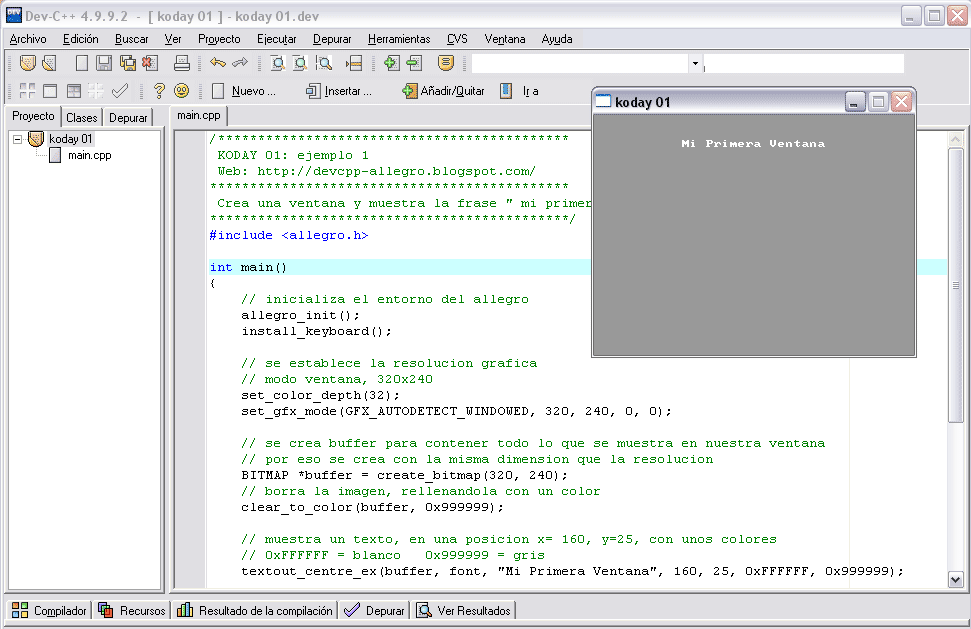
Task: Click the Insertar ... button
Action: [x=339, y=91]
